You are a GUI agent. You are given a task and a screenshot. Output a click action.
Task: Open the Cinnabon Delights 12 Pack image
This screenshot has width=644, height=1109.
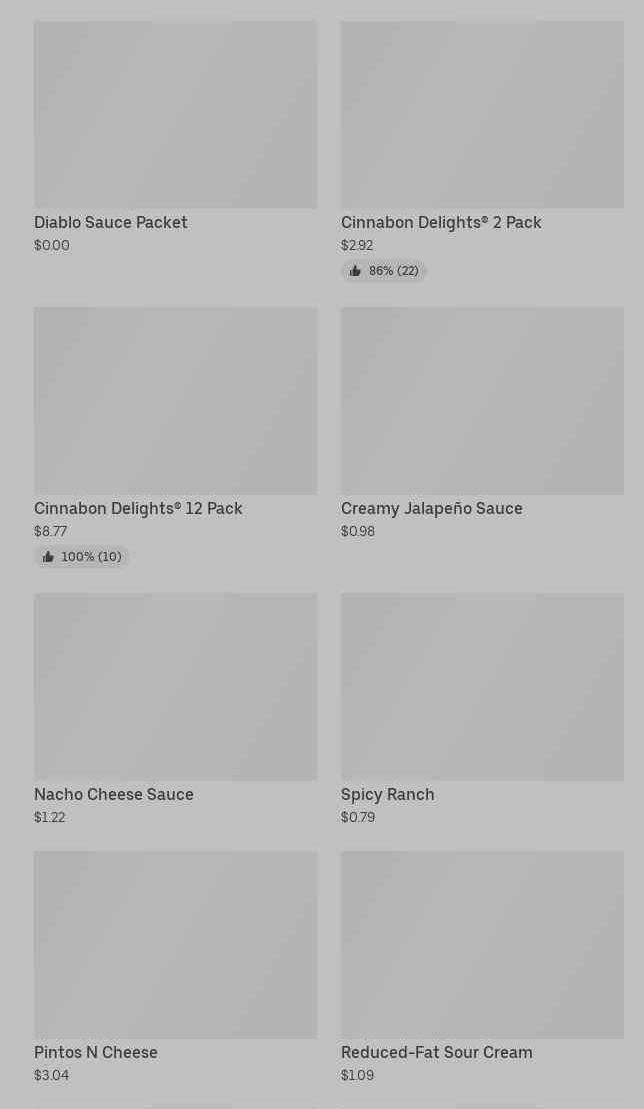[x=175, y=401]
